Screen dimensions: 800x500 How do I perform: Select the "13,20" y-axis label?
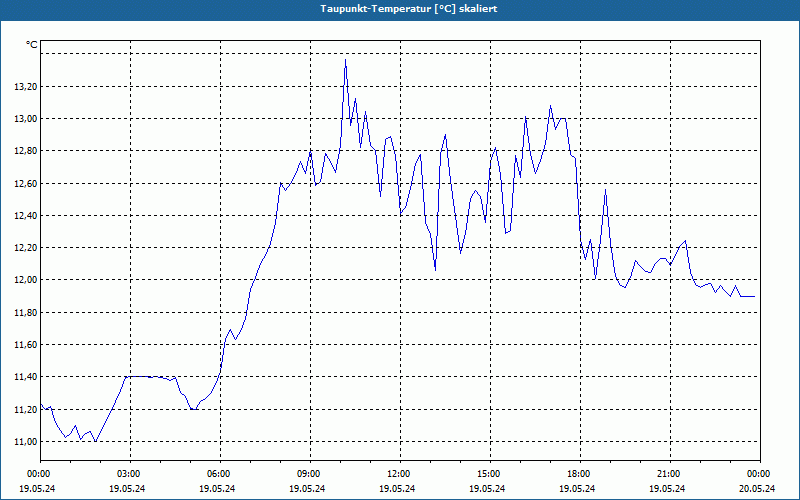pyautogui.click(x=26, y=87)
